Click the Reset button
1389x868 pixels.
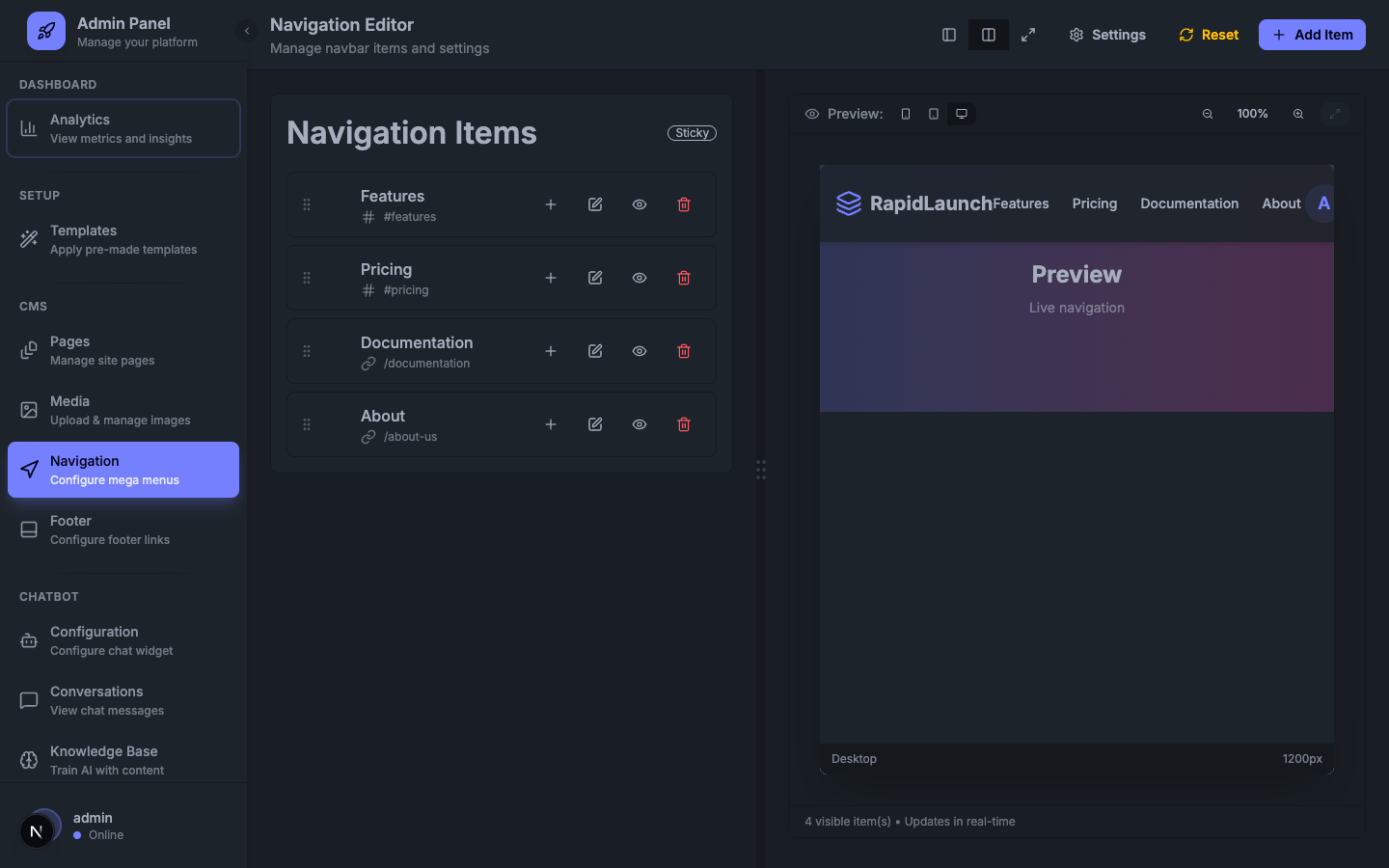point(1209,35)
